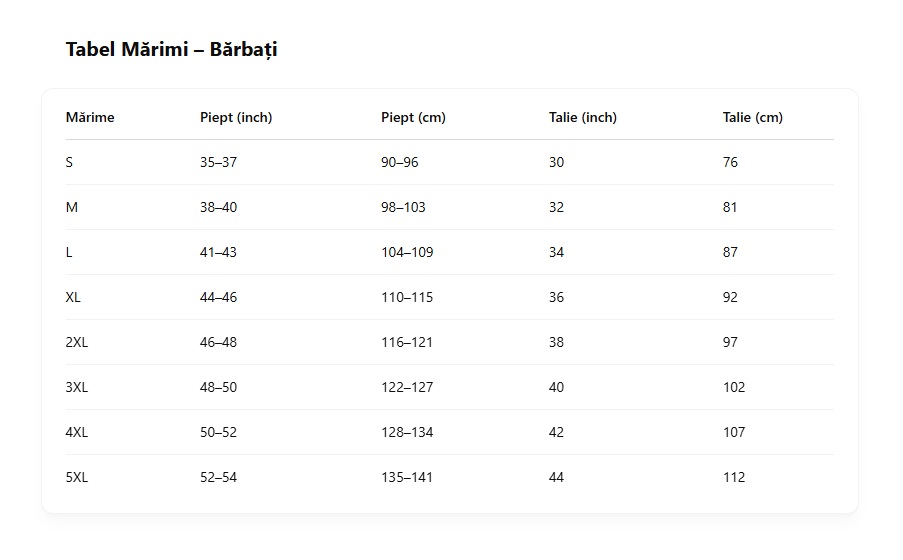
Task: Select the Mărime column header
Action: [x=90, y=117]
